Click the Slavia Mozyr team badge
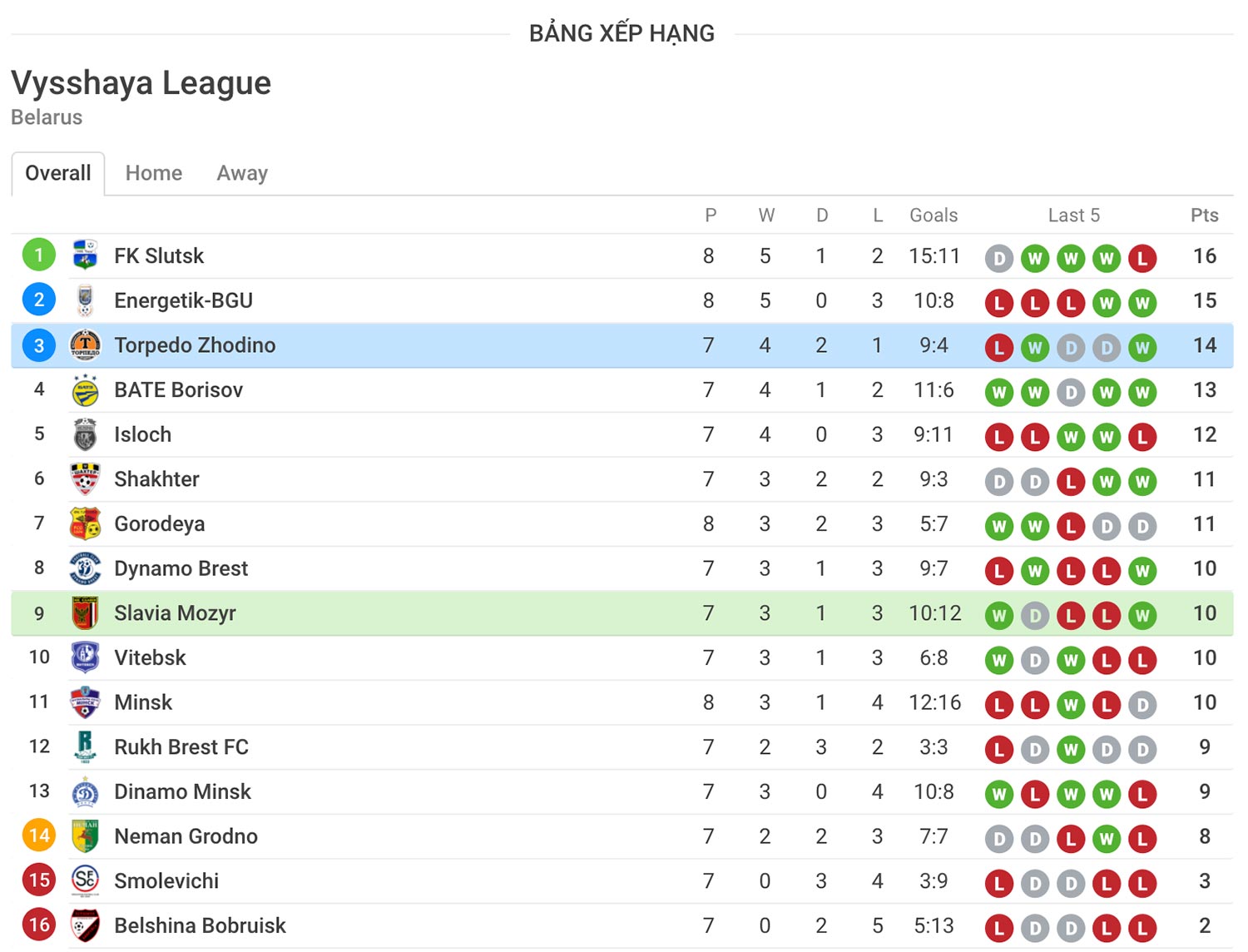This screenshot has height=952, width=1248. point(85,612)
